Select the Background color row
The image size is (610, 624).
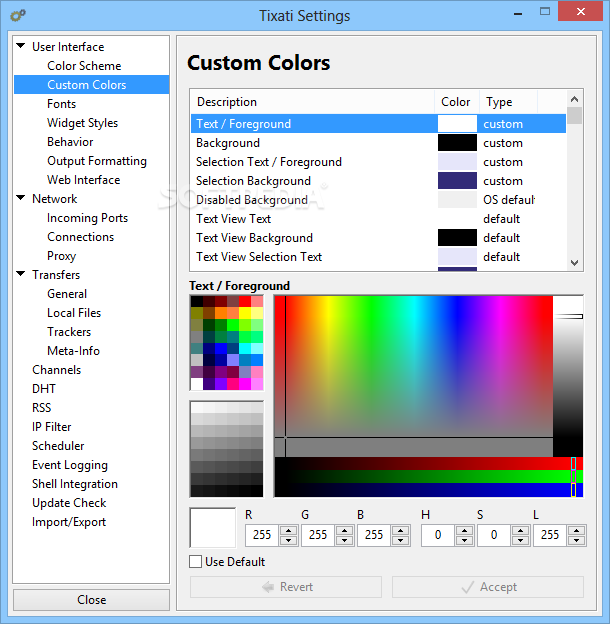pyautogui.click(x=378, y=143)
